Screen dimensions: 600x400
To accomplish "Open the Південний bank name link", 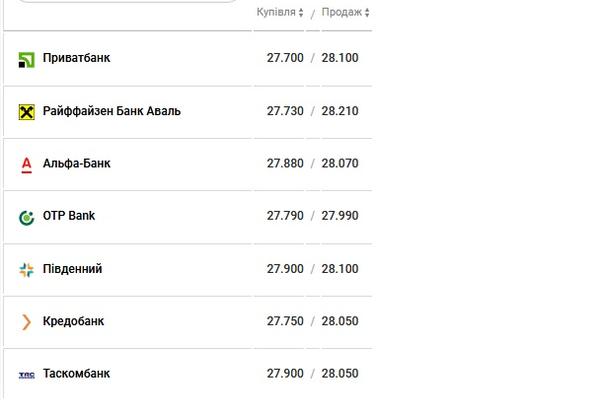I will [x=72, y=269].
